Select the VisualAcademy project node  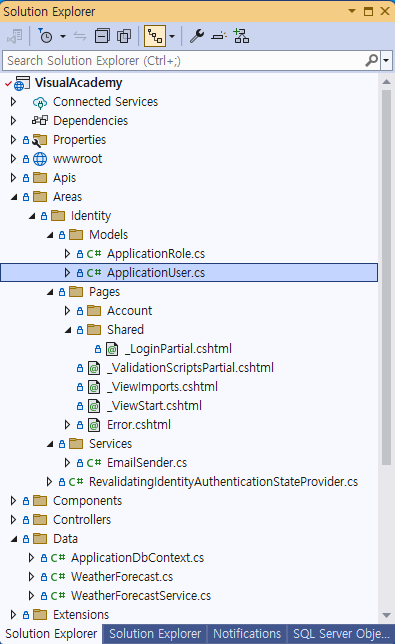point(78,83)
